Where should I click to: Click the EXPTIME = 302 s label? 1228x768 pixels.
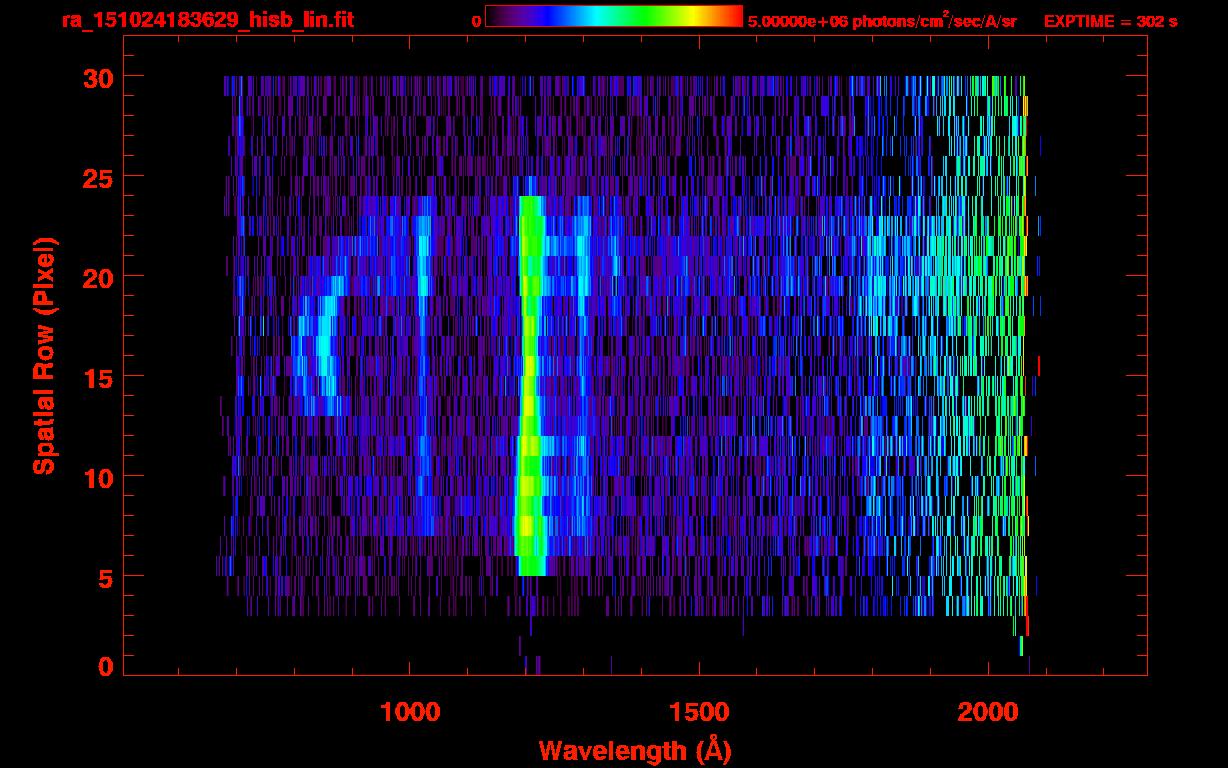(x=1110, y=21)
